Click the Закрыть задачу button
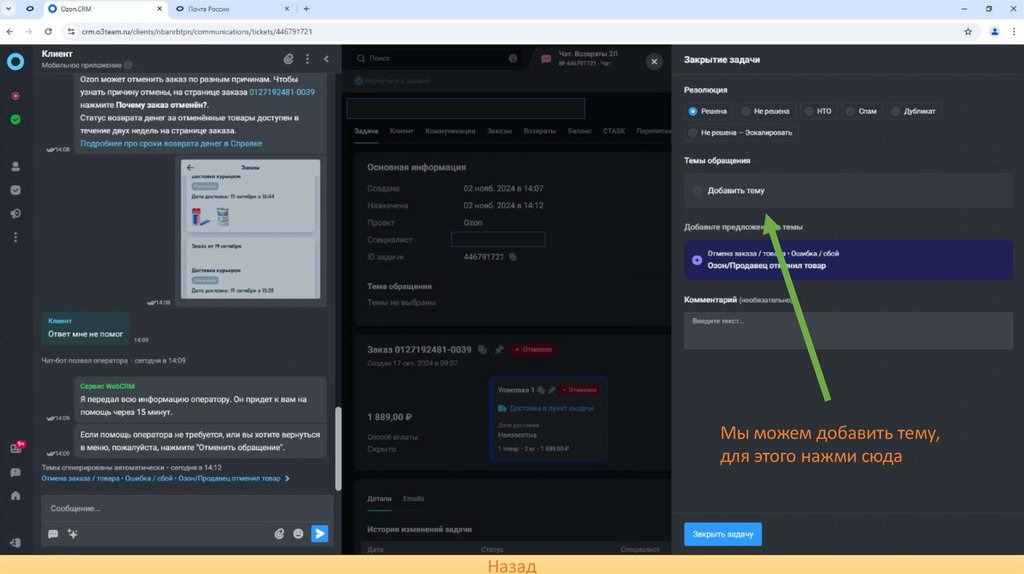Image resolution: width=1024 pixels, height=574 pixels. [722, 534]
